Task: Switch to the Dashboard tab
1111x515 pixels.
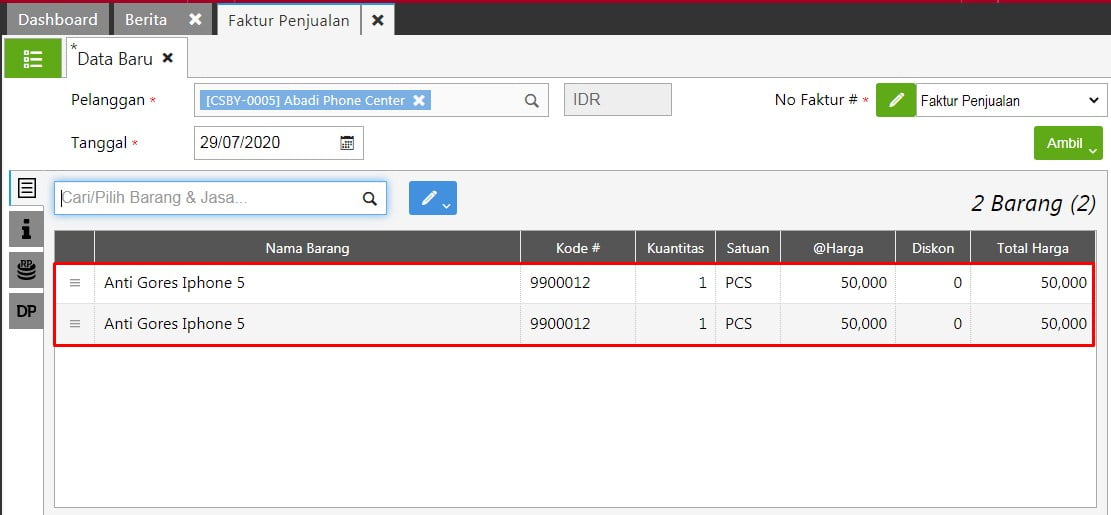Action: (57, 20)
